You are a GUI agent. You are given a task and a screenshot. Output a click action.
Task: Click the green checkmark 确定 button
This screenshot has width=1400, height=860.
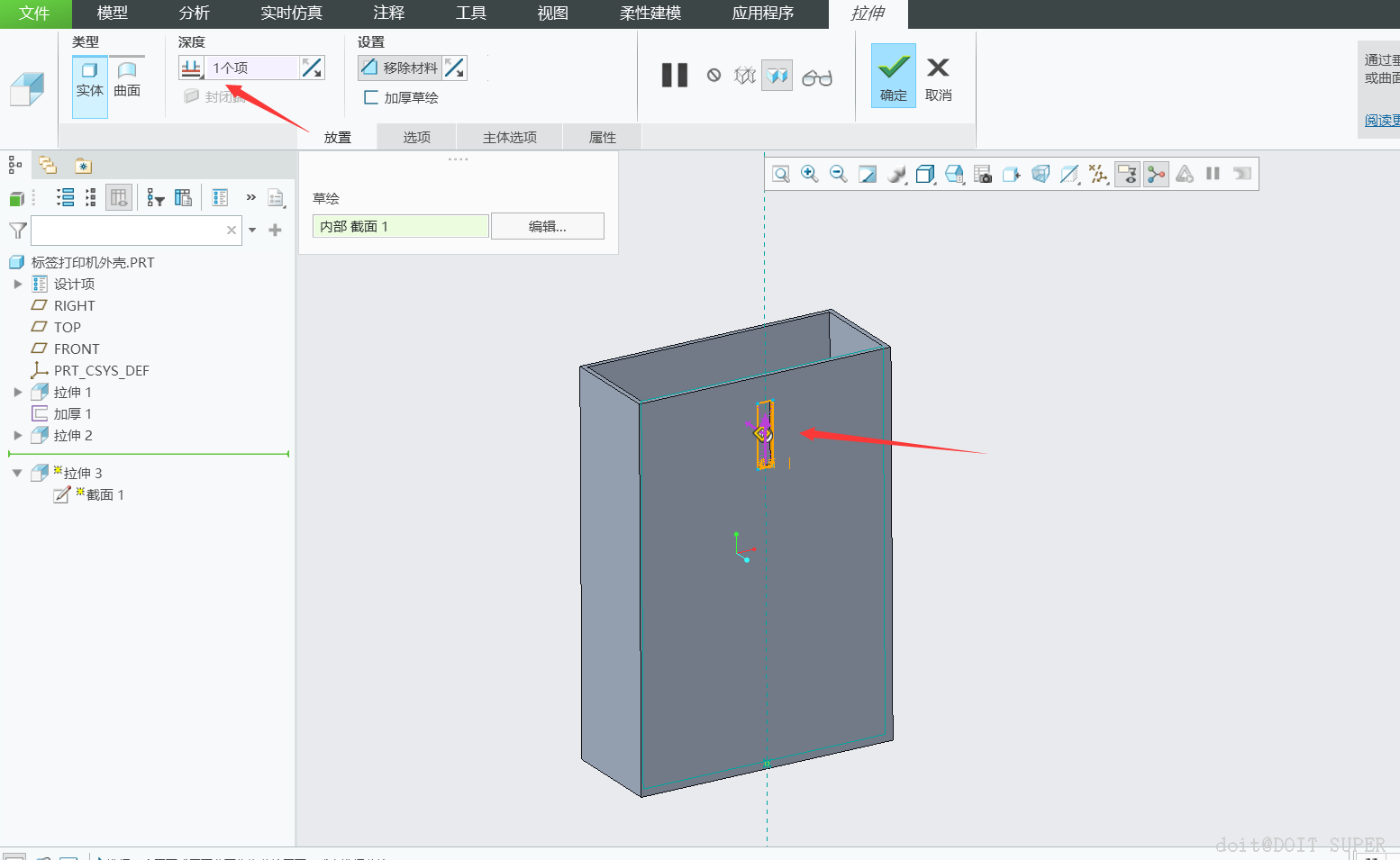(893, 76)
